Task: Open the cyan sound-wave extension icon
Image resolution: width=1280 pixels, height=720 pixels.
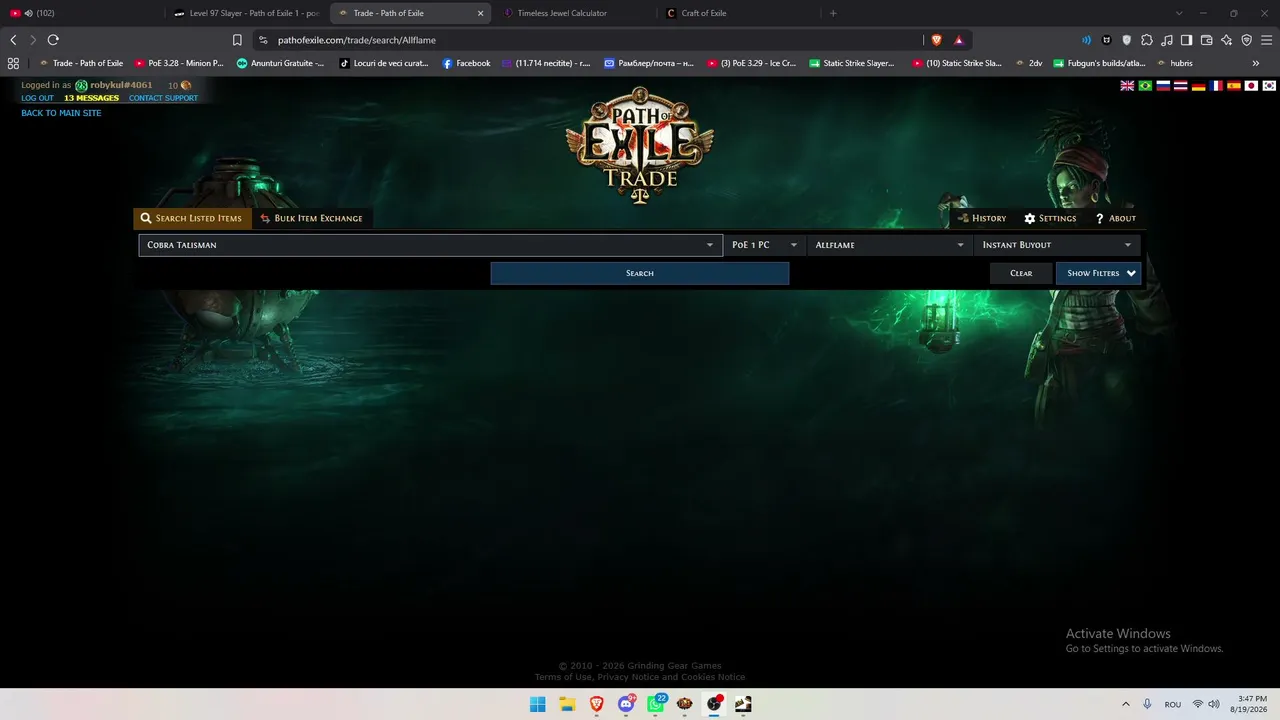Action: pyautogui.click(x=1087, y=40)
